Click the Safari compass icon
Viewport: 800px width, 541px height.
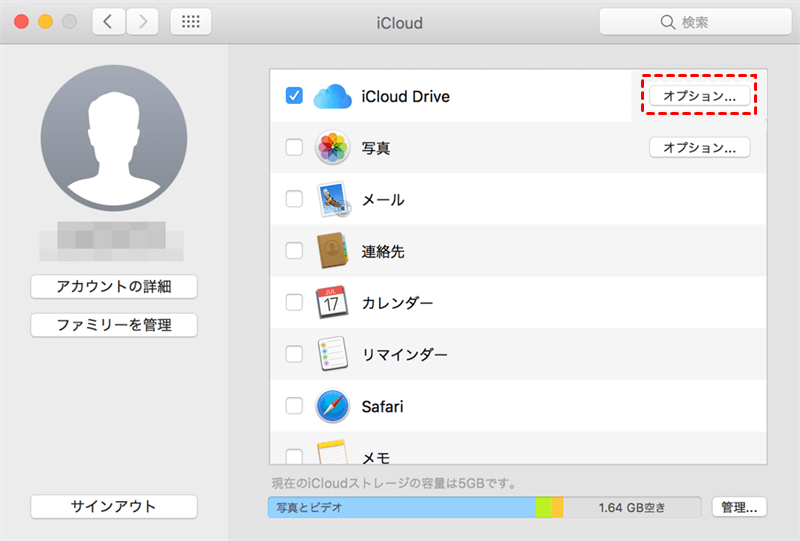[332, 406]
